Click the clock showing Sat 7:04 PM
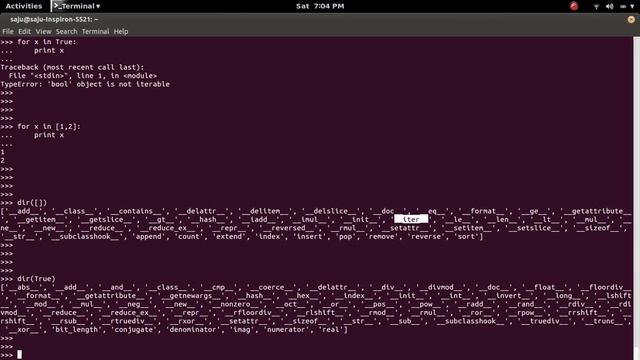 coord(320,6)
